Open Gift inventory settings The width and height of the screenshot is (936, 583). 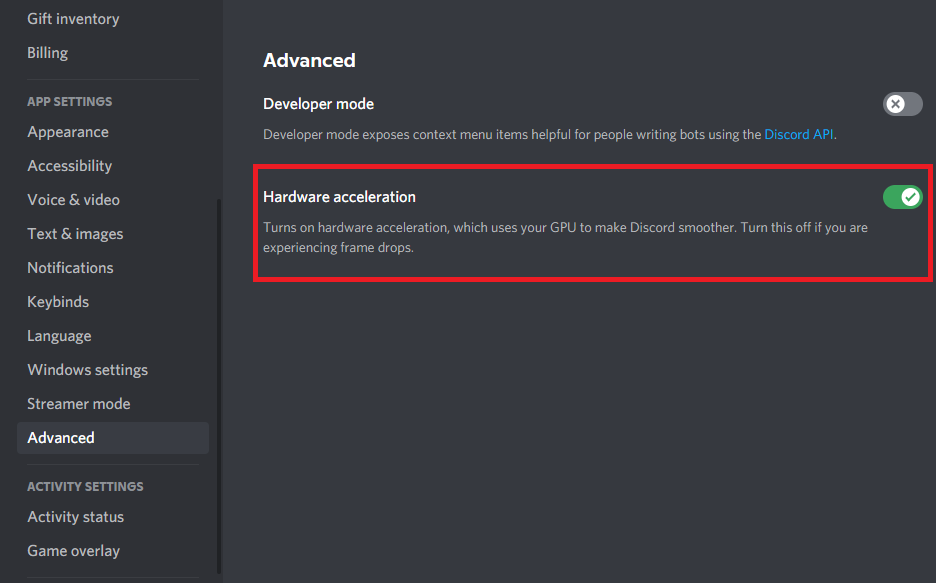pos(73,19)
